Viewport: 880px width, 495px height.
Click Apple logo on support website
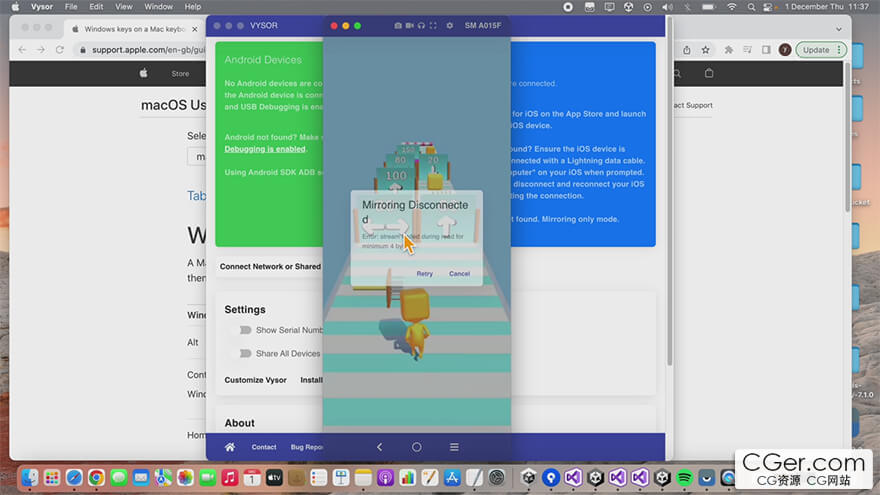coord(144,73)
